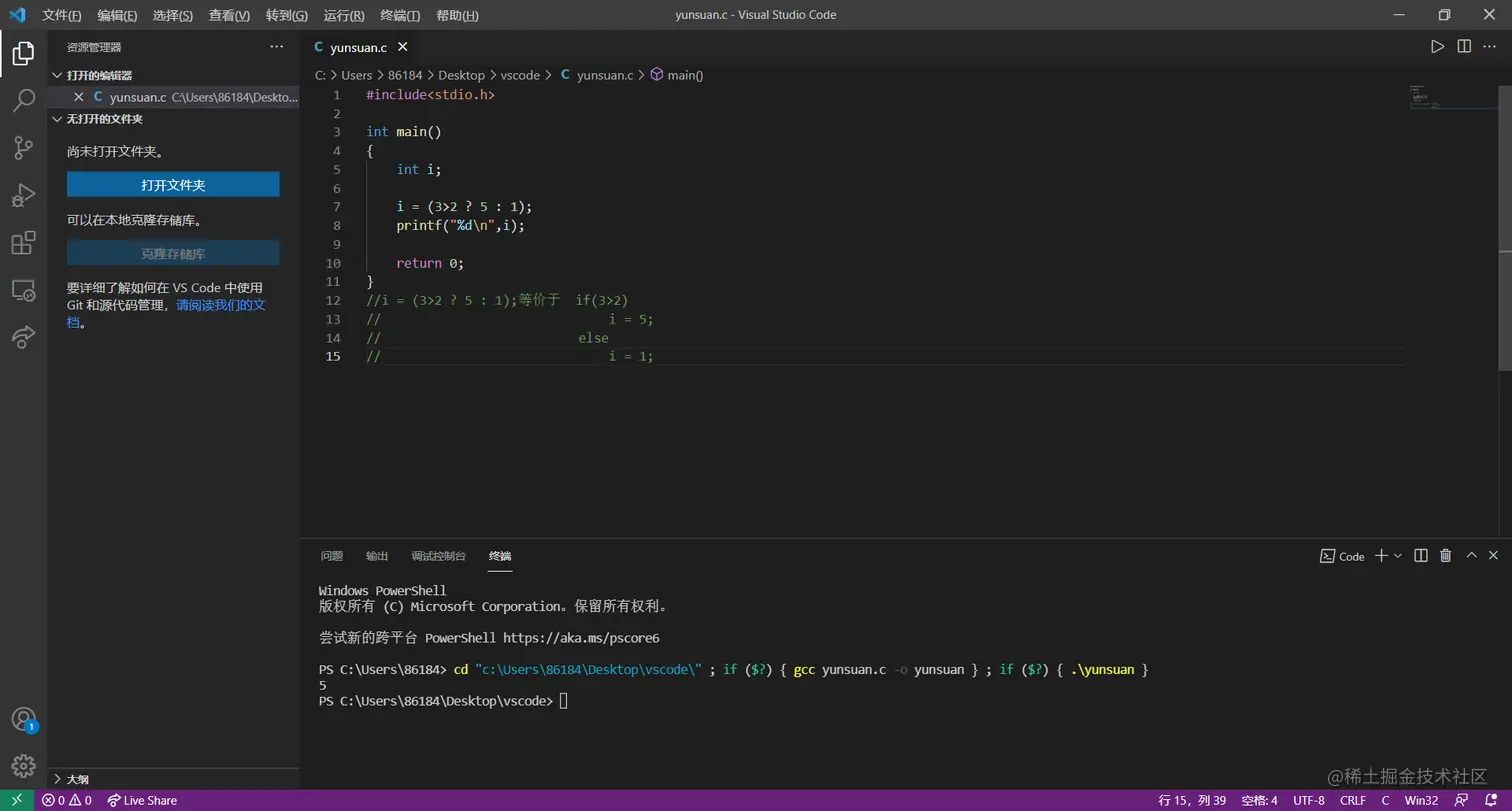Screen dimensions: 1512x811
Task: Switch to the 调试控制台 panel tab
Action: coord(438,556)
